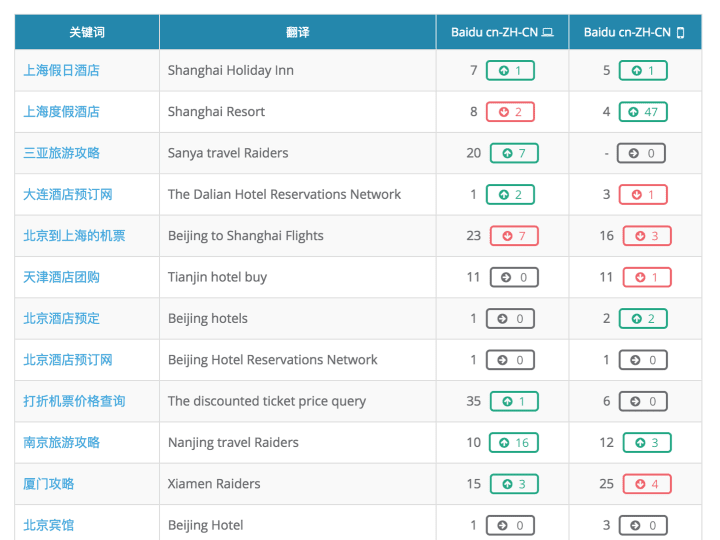Click red badge 7 for Beijing to Shanghai Flights
This screenshot has height=540, width=720.
(x=514, y=236)
